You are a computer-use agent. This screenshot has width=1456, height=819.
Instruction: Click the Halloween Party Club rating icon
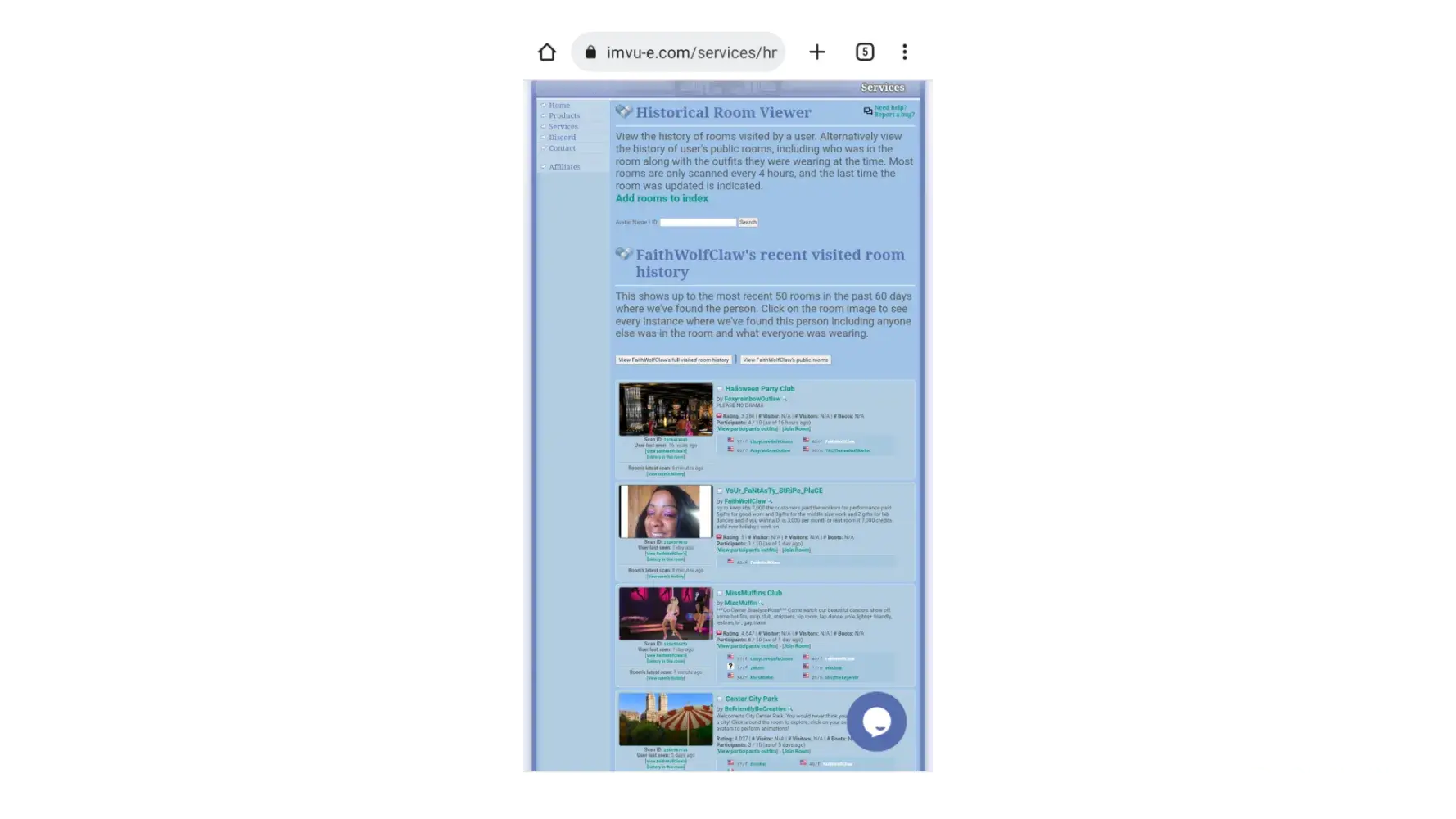coord(719,416)
